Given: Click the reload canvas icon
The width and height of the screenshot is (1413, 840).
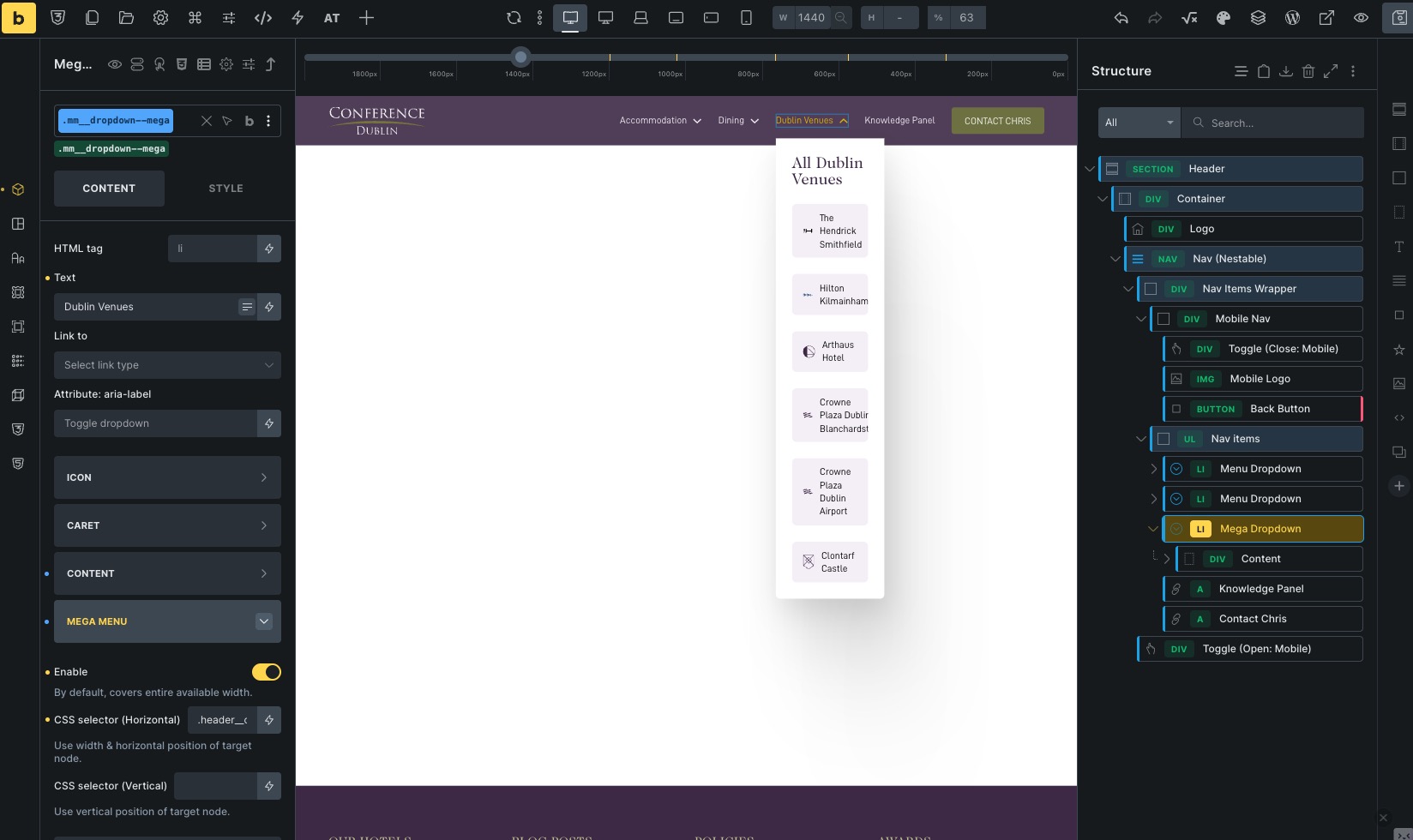Looking at the screenshot, I should coord(514,18).
